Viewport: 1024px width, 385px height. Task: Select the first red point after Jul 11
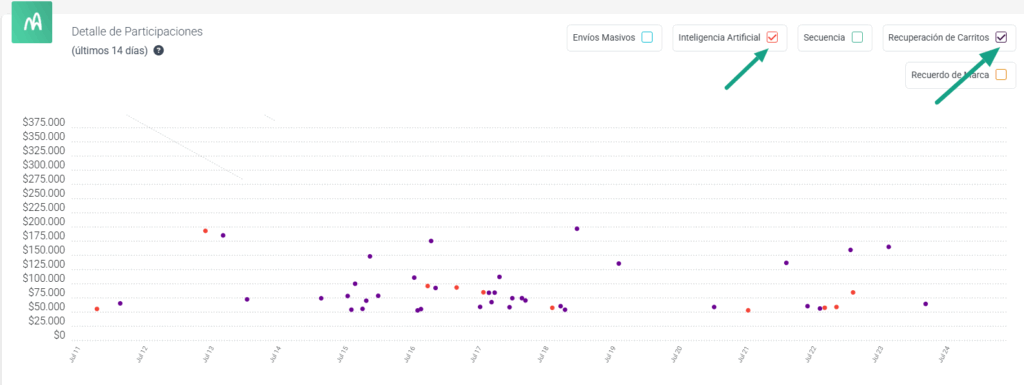97,309
